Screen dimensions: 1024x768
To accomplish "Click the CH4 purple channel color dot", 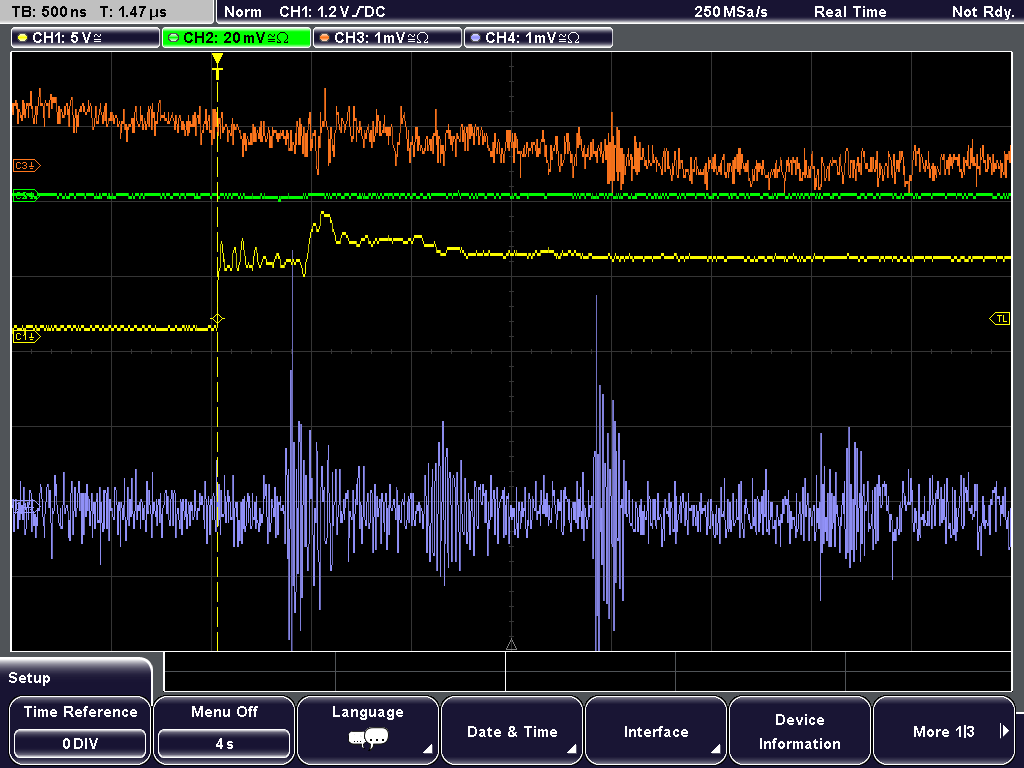I will [475, 38].
